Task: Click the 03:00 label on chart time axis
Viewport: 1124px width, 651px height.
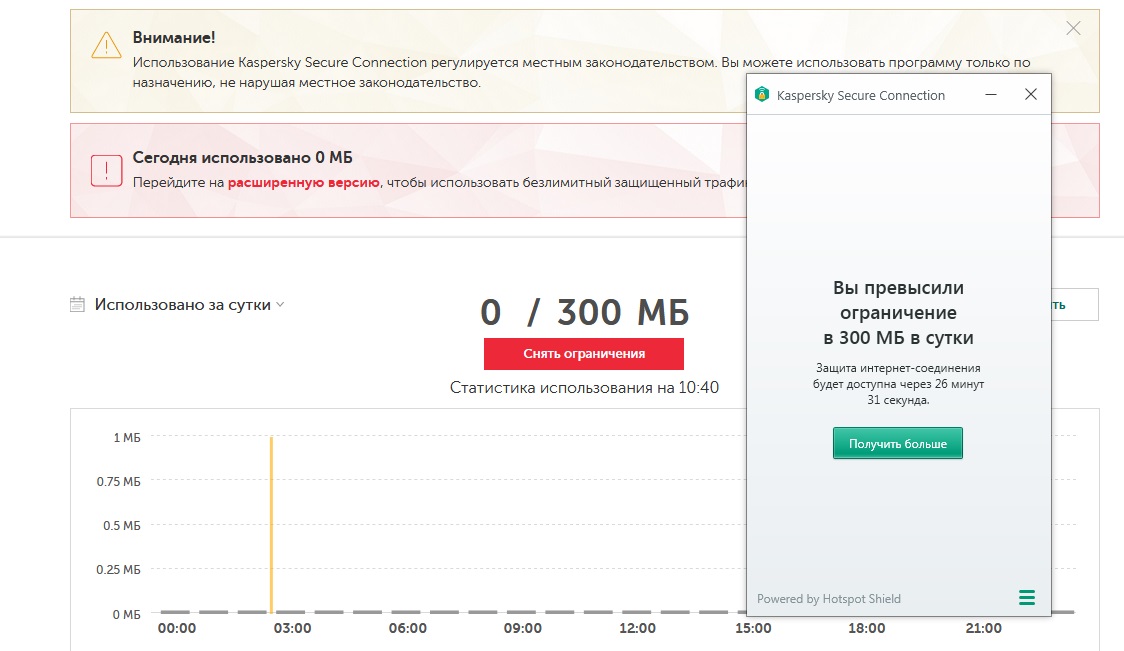Action: [293, 628]
